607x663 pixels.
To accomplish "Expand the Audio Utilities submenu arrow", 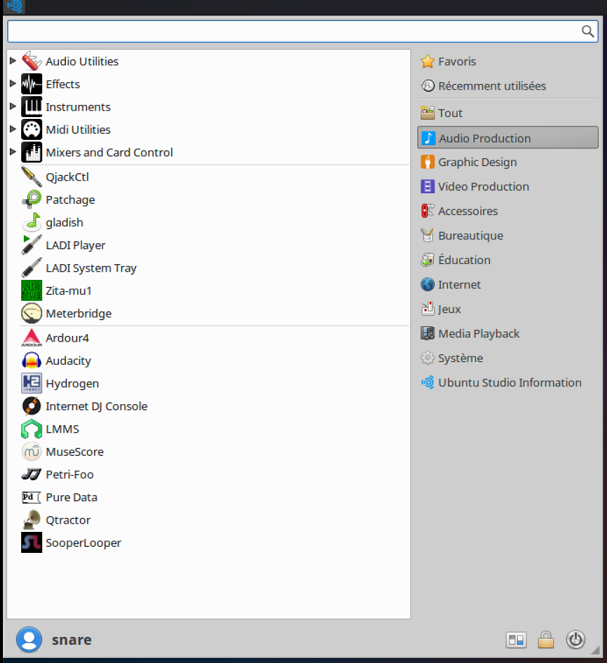I will pos(13,61).
